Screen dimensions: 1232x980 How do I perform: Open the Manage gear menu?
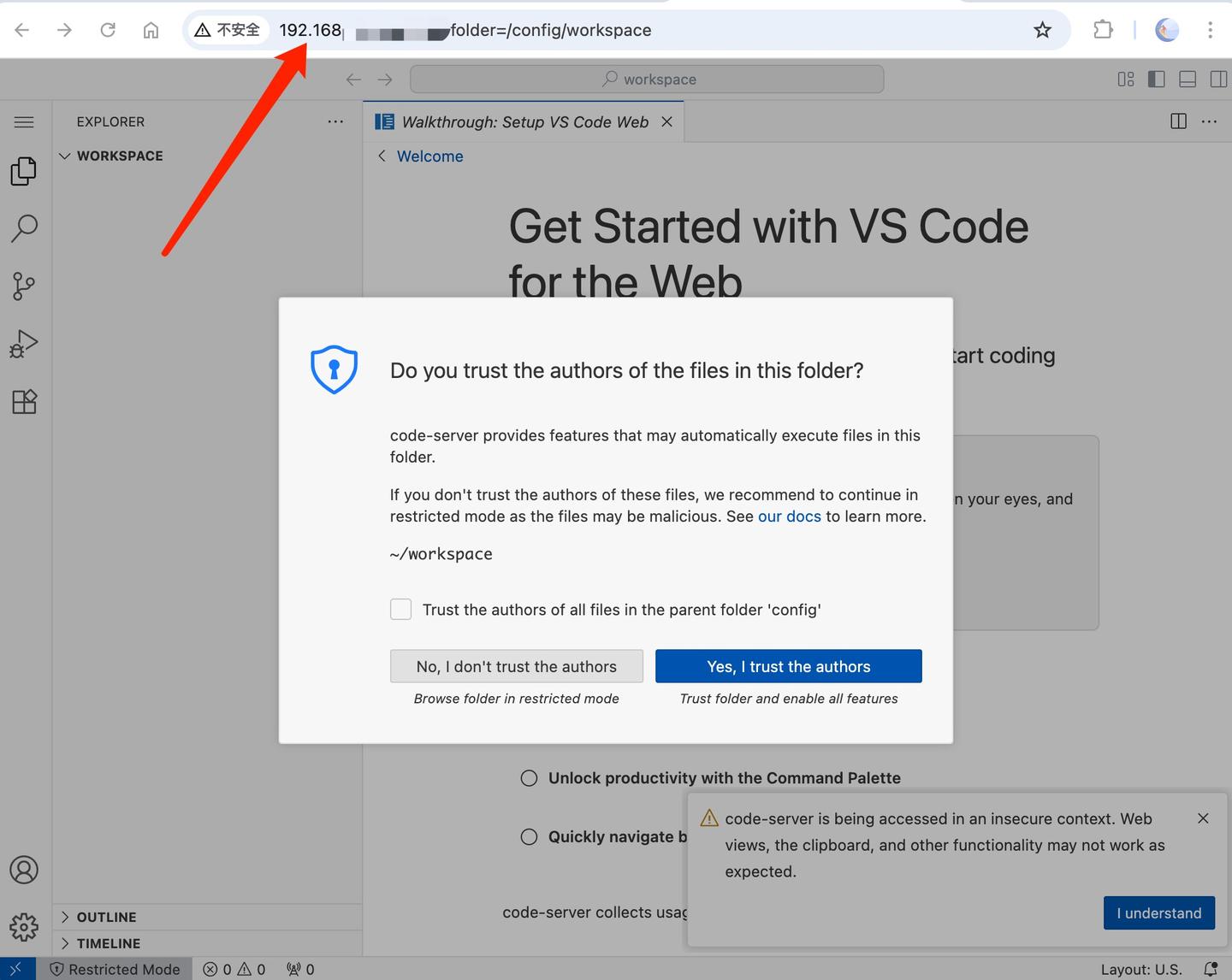tap(24, 927)
